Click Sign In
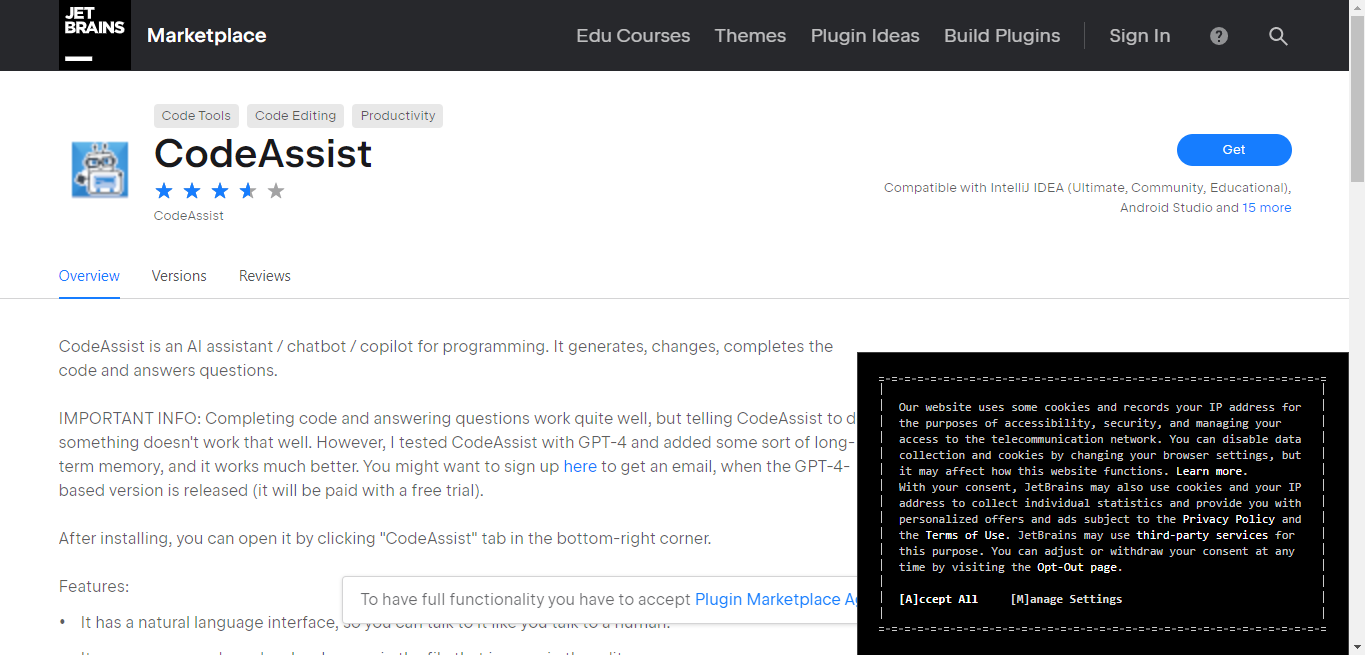The height and width of the screenshot is (655, 1365). [1139, 36]
